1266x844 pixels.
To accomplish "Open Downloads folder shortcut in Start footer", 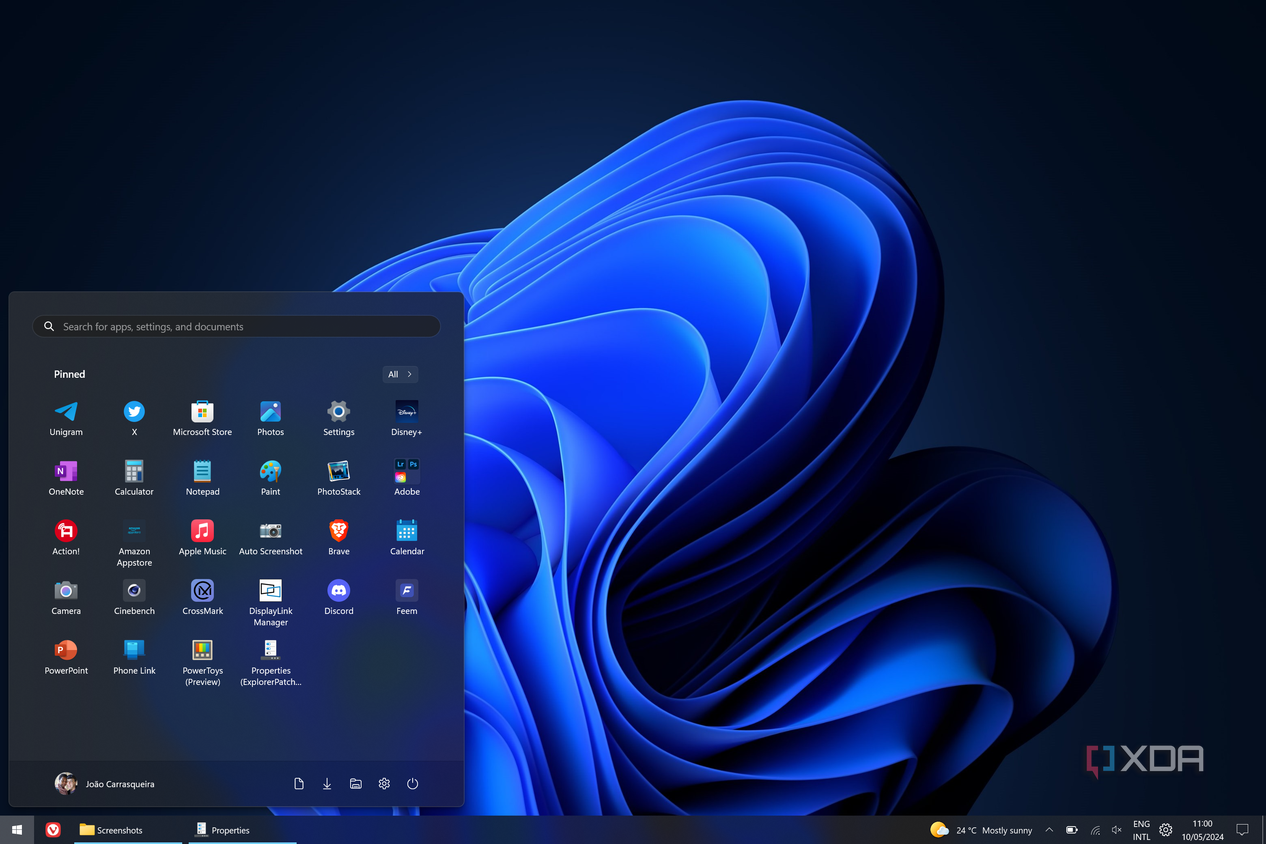I will (x=327, y=784).
